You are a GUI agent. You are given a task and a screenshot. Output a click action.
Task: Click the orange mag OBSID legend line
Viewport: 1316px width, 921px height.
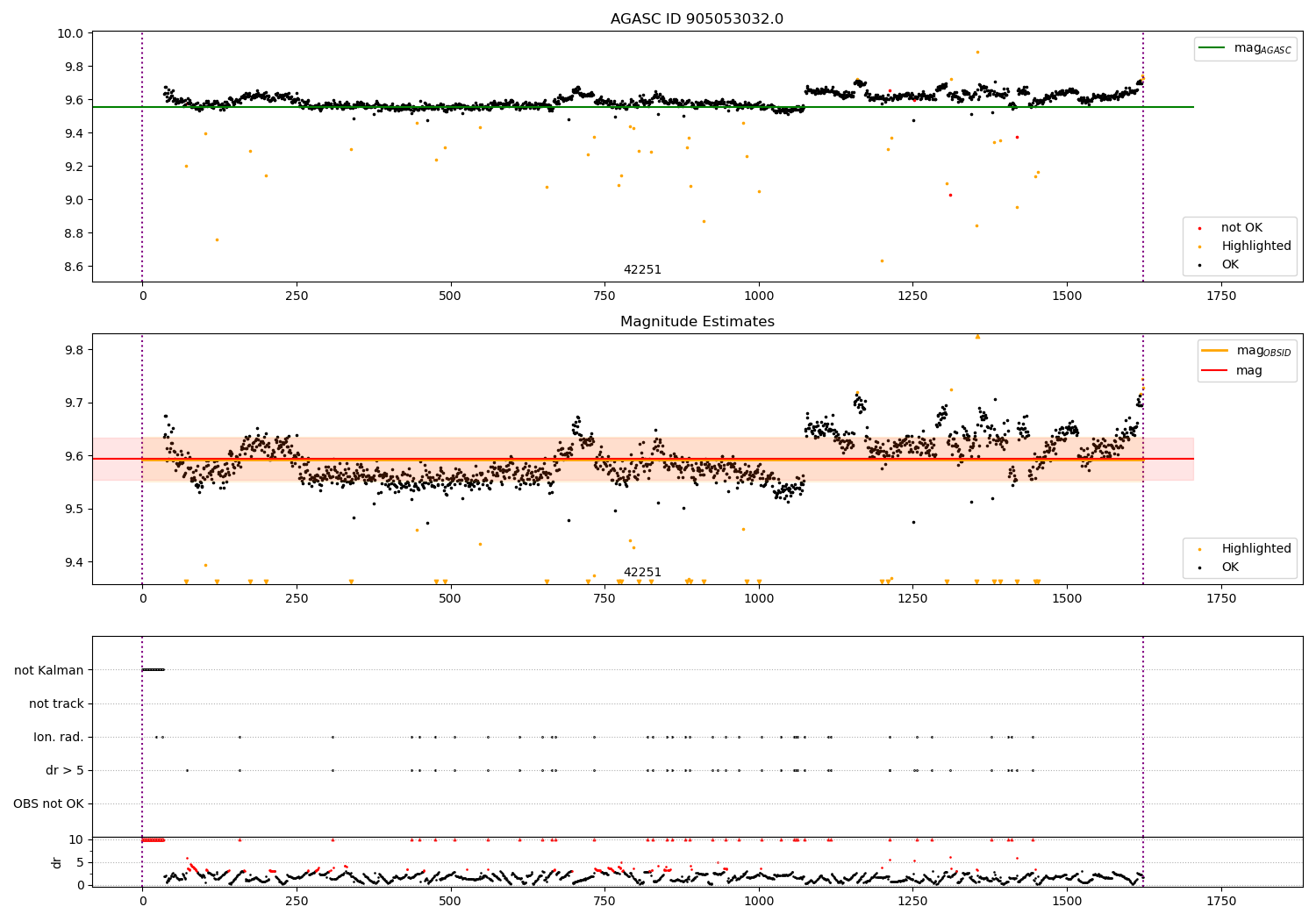point(1215,351)
